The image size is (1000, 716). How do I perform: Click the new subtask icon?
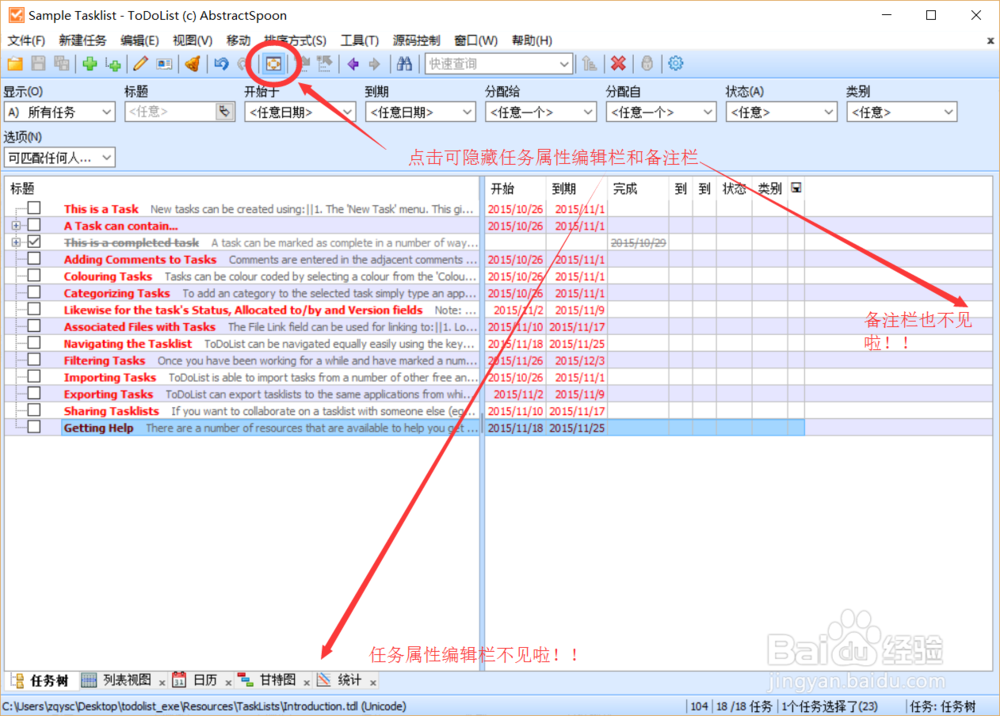(112, 63)
